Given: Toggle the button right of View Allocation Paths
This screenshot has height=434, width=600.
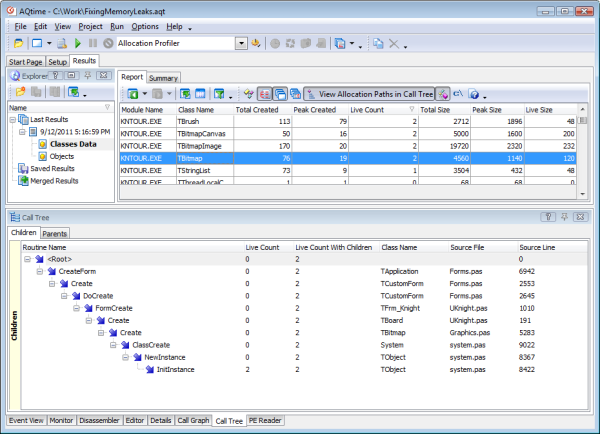Looking at the screenshot, I should point(443,94).
